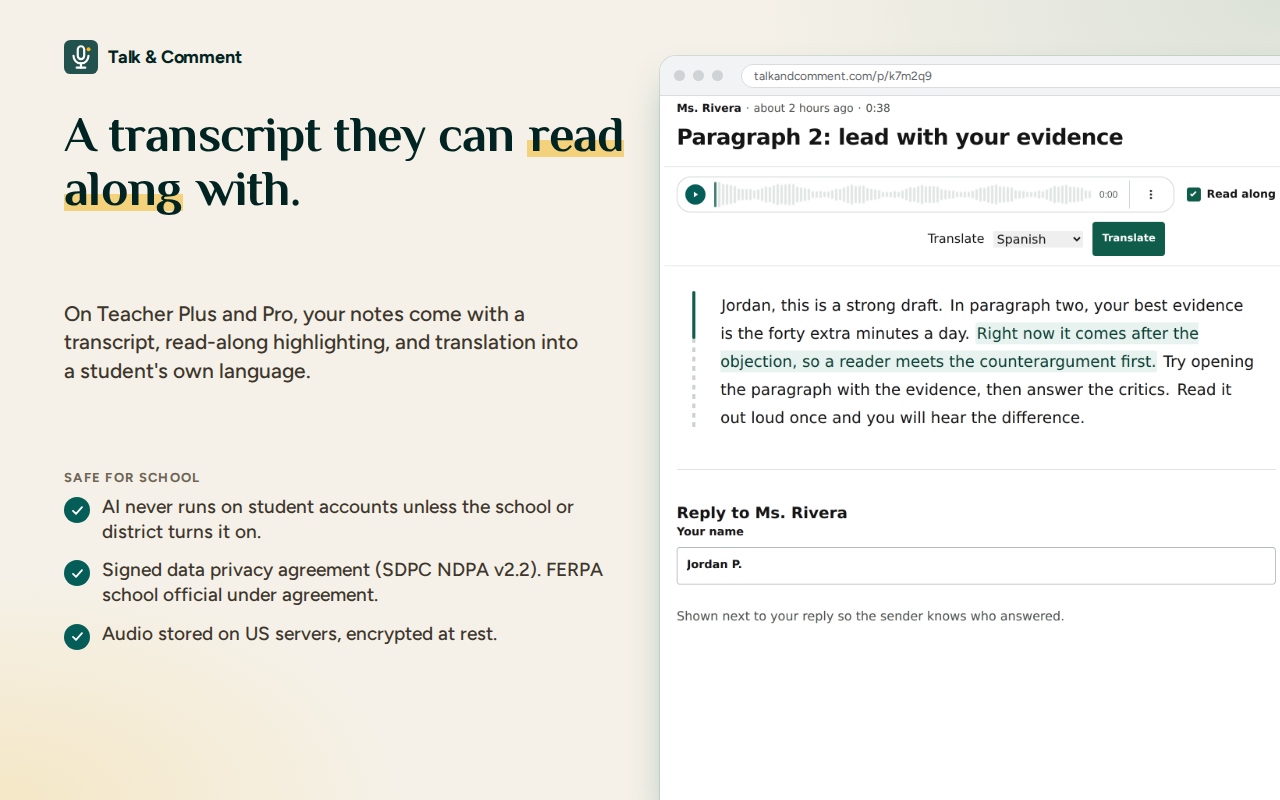
Task: Seek within the audio waveform
Action: coord(902,195)
